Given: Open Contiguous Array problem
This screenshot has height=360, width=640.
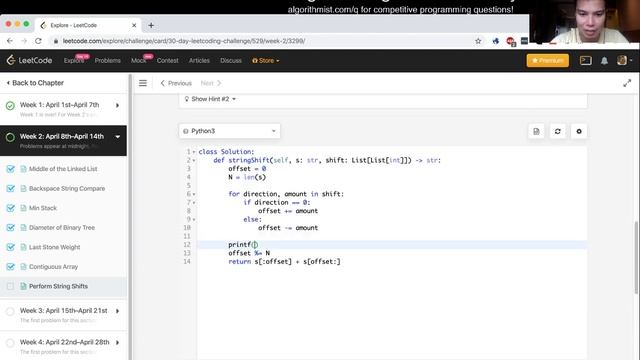Looking at the screenshot, I should (53, 267).
